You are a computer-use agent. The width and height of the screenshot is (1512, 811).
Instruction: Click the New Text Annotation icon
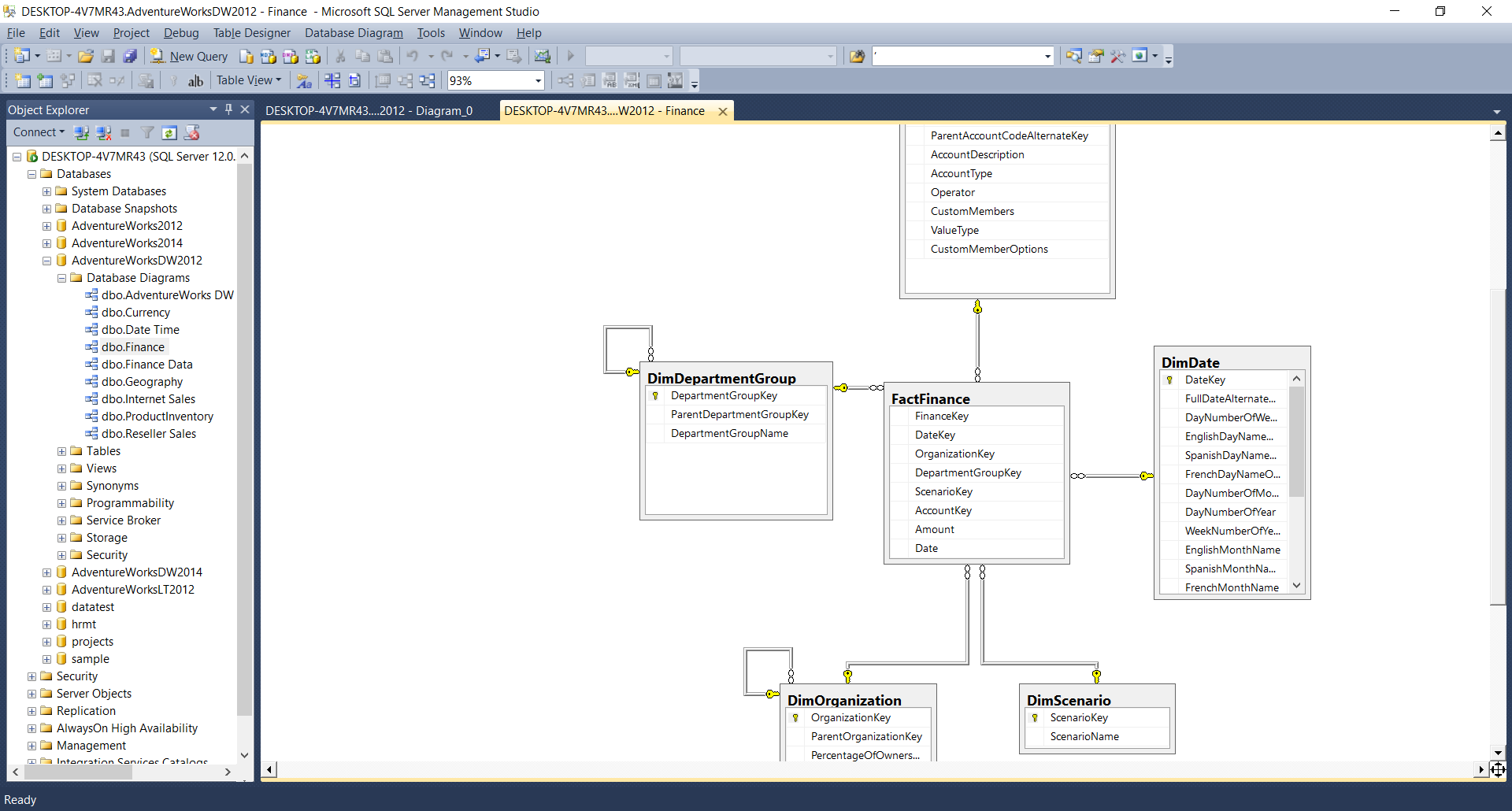195,80
